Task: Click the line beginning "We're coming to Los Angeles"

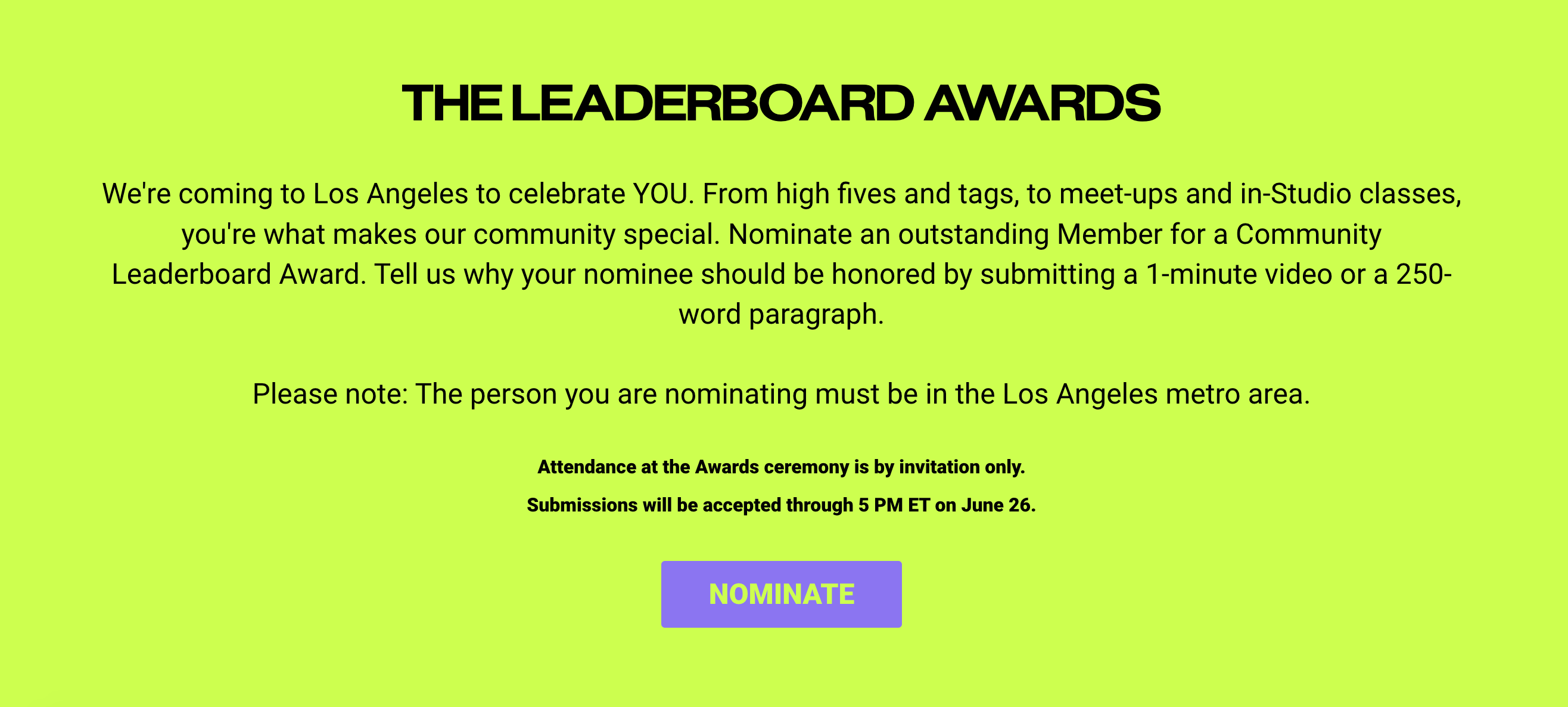Action: tap(782, 194)
